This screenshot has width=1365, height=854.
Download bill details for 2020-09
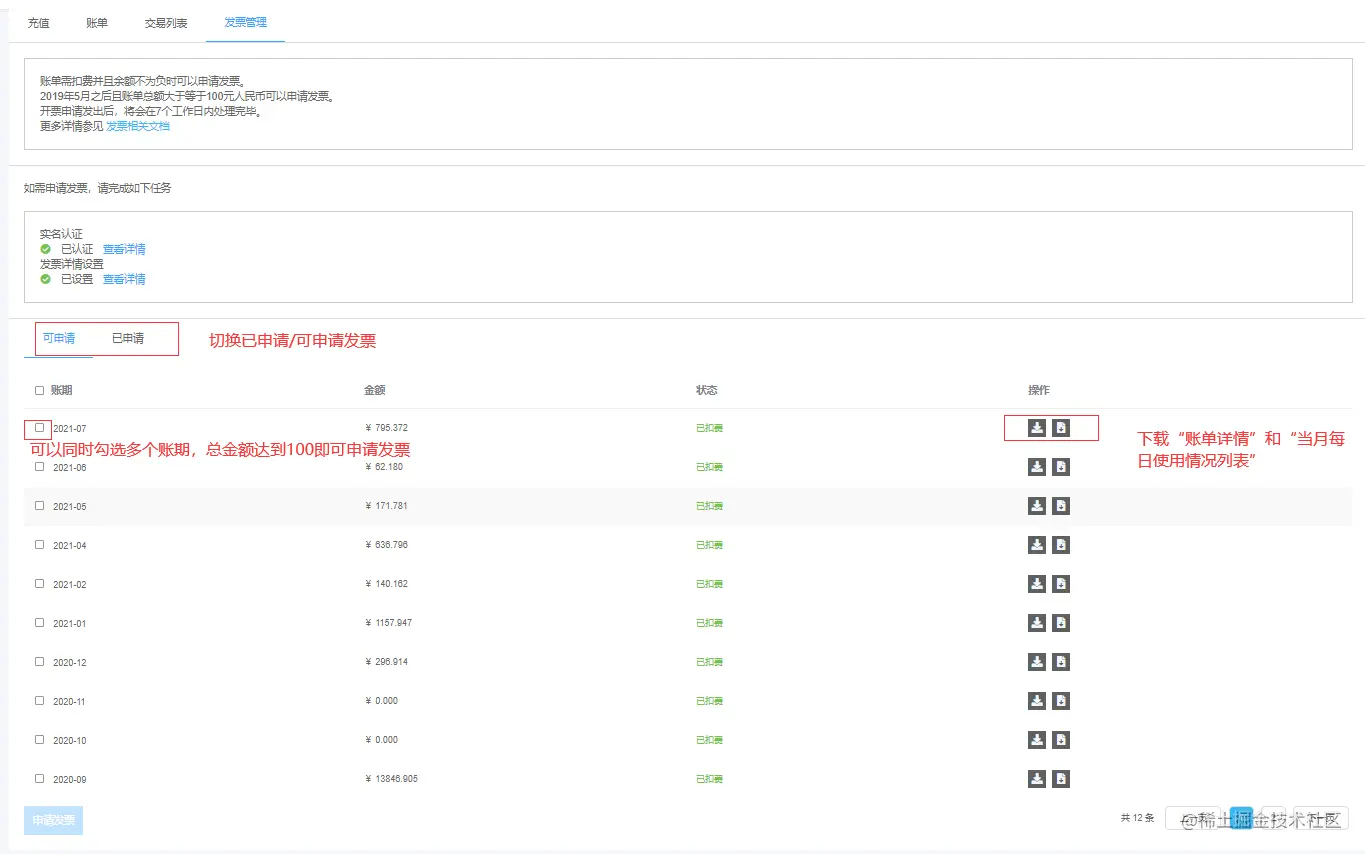[1037, 779]
